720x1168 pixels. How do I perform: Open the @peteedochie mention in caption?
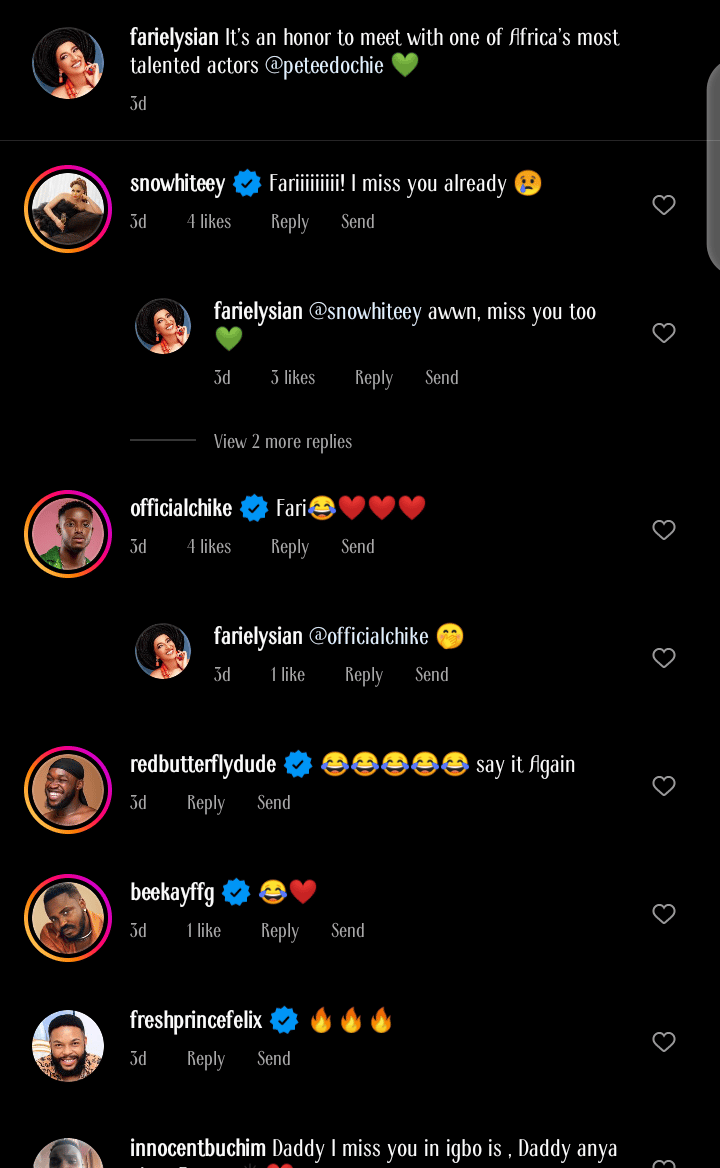click(x=325, y=66)
